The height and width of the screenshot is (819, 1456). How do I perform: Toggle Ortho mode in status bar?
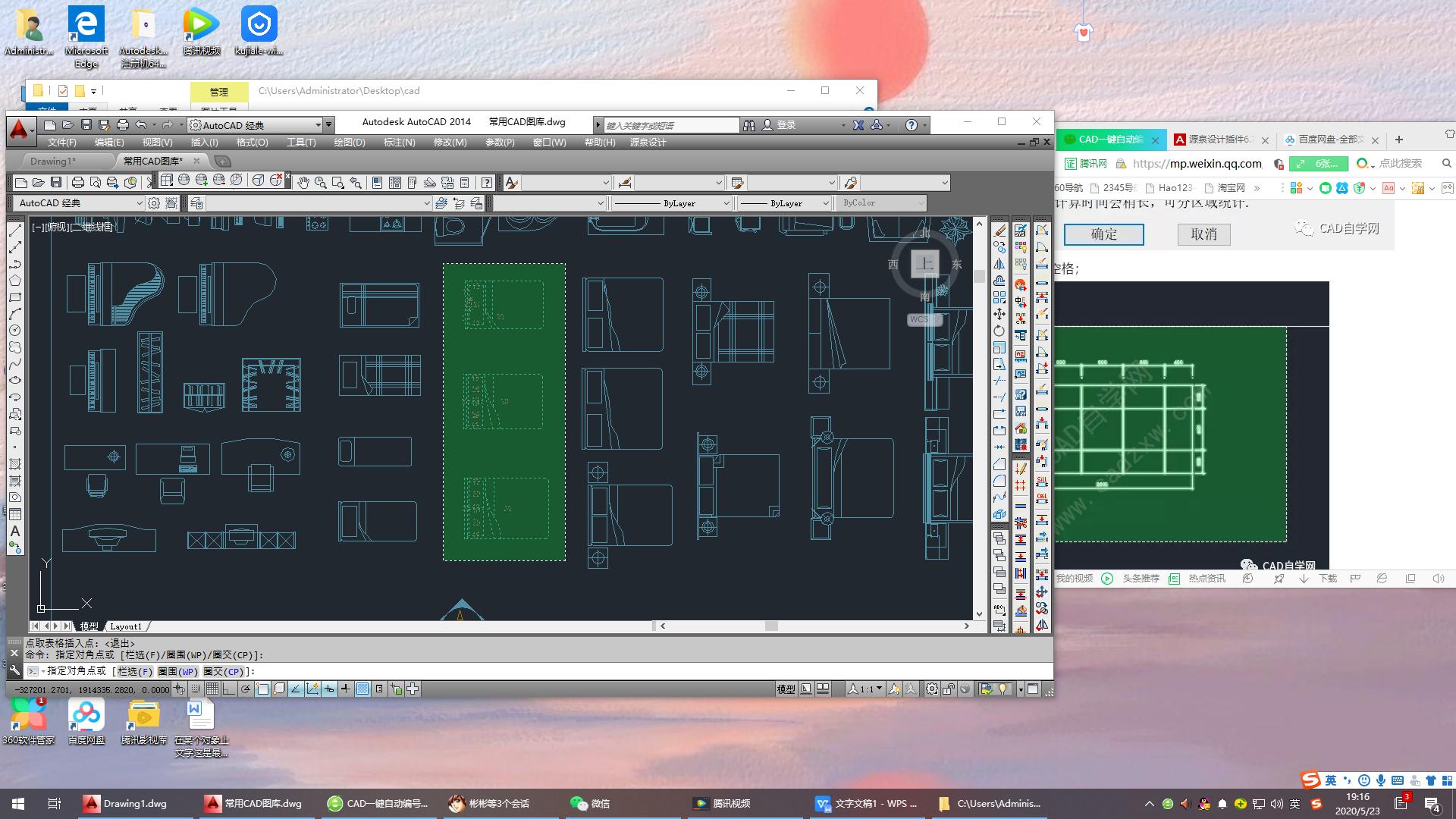[x=229, y=689]
